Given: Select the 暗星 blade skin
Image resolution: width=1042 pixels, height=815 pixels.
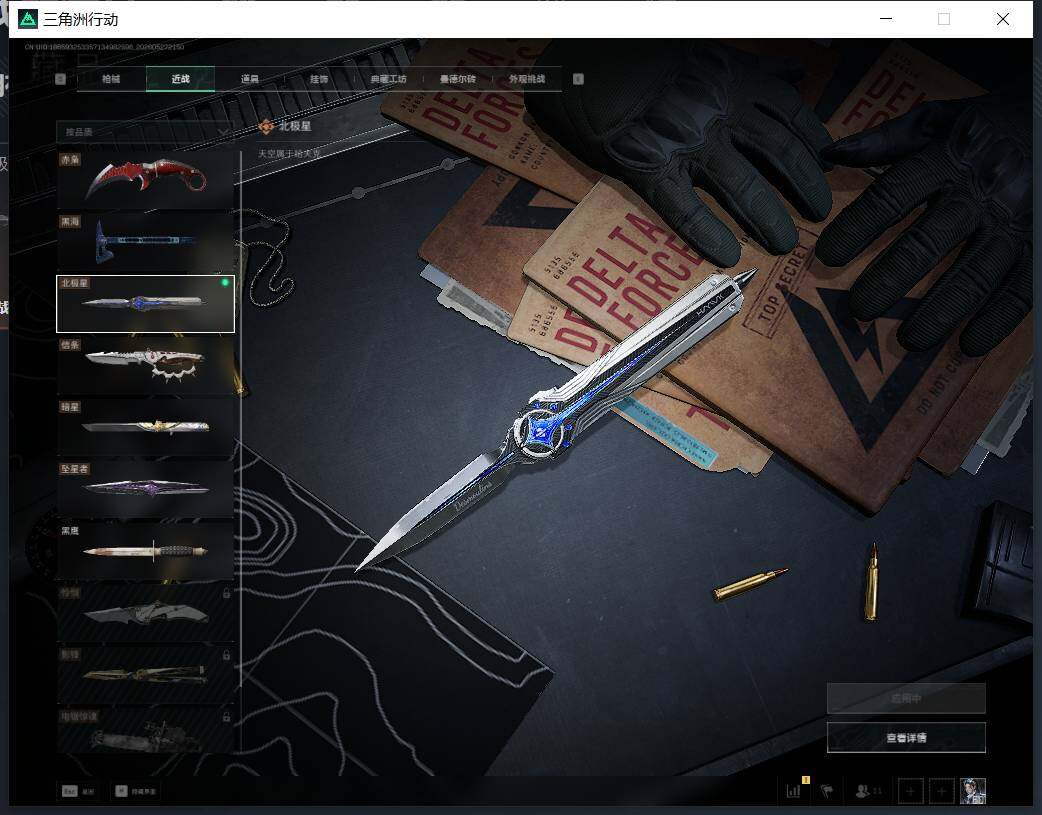Looking at the screenshot, I should click(x=146, y=427).
